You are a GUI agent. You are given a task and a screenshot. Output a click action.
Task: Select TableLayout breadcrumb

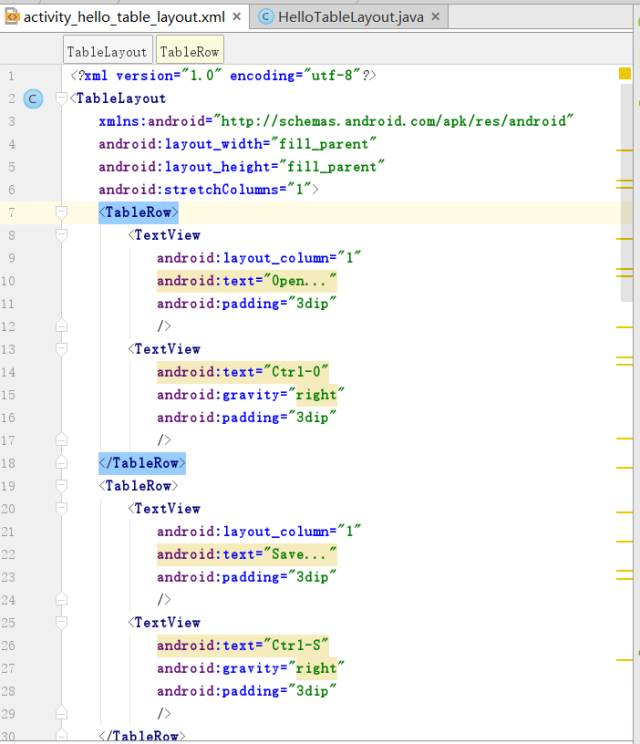coord(107,50)
